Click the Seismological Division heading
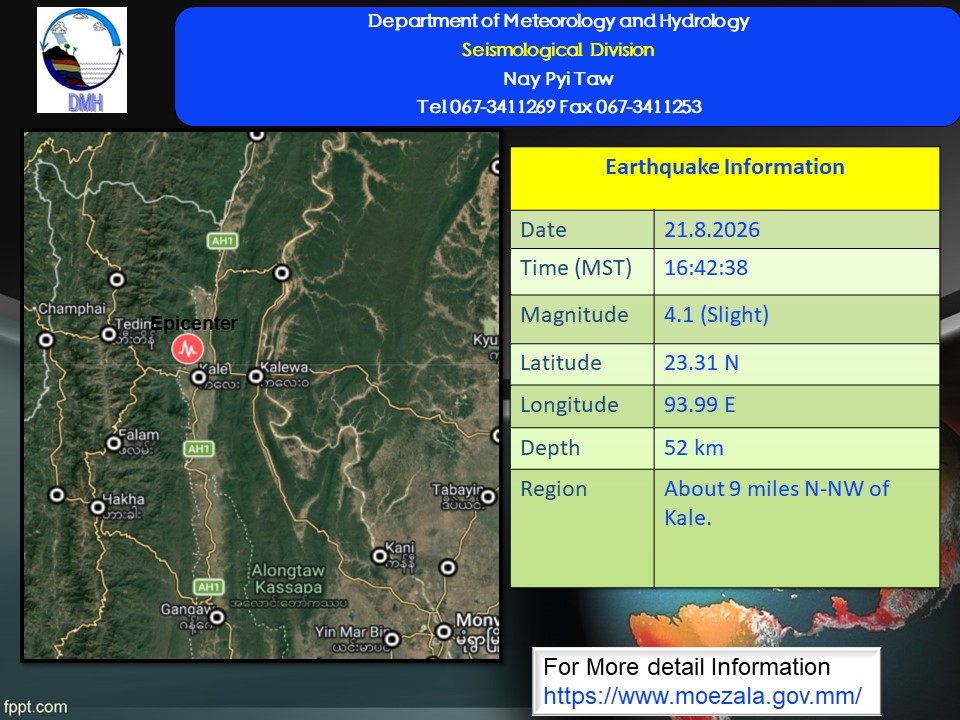Image resolution: width=960 pixels, height=720 pixels. [558, 50]
